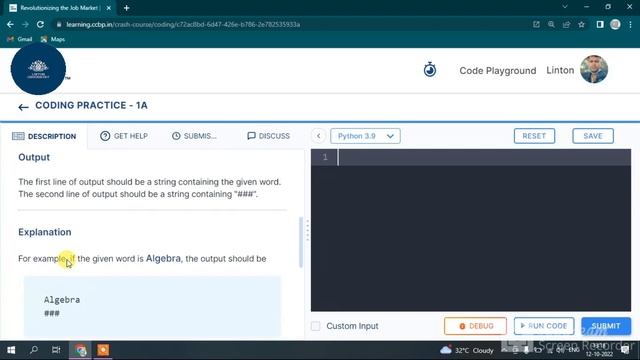Reload the current page

click(40, 24)
